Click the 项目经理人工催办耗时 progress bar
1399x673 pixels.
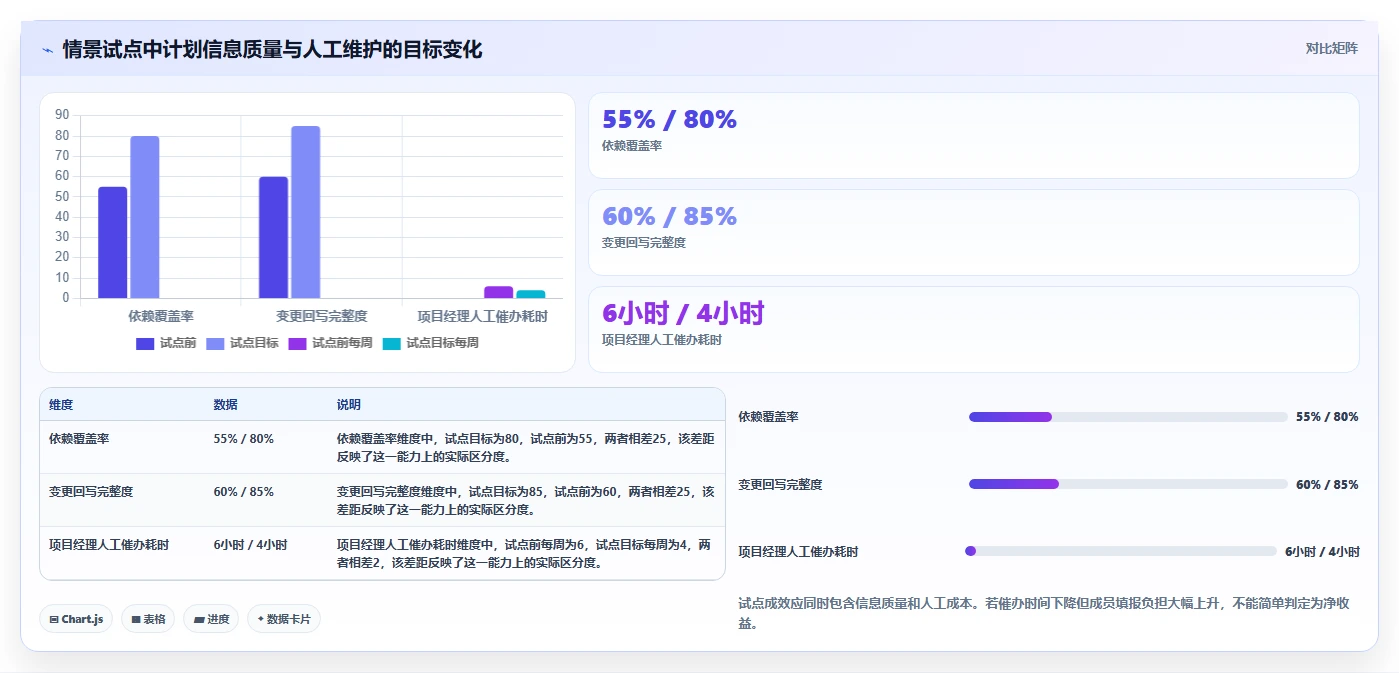pyautogui.click(x=1120, y=551)
